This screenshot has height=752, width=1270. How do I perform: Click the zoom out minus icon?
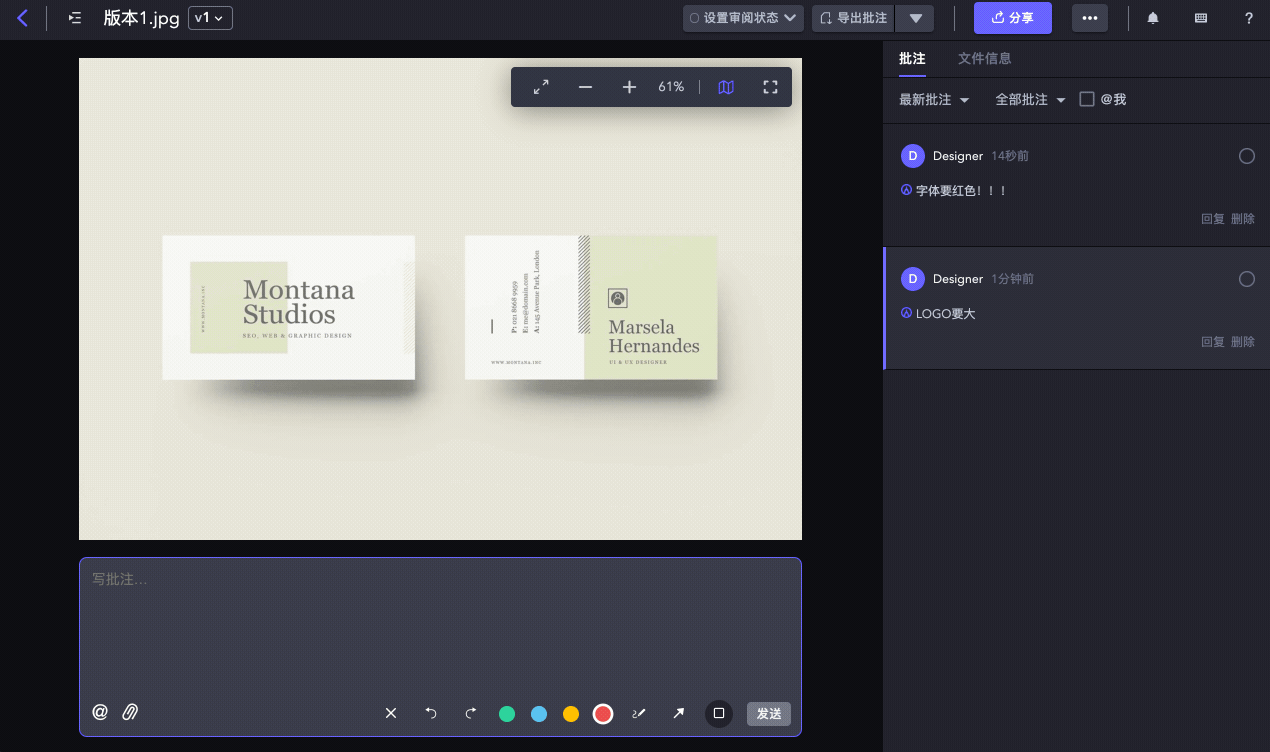585,88
